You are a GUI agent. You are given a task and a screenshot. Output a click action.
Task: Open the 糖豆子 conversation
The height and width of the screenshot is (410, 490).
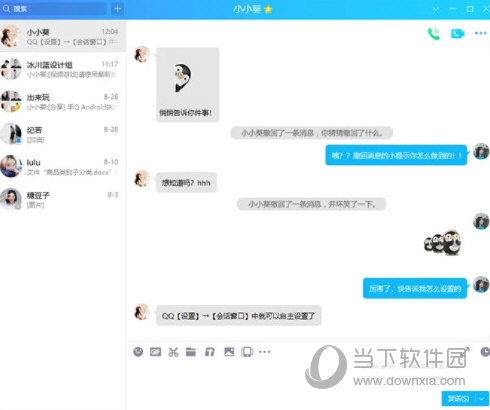coord(63,199)
